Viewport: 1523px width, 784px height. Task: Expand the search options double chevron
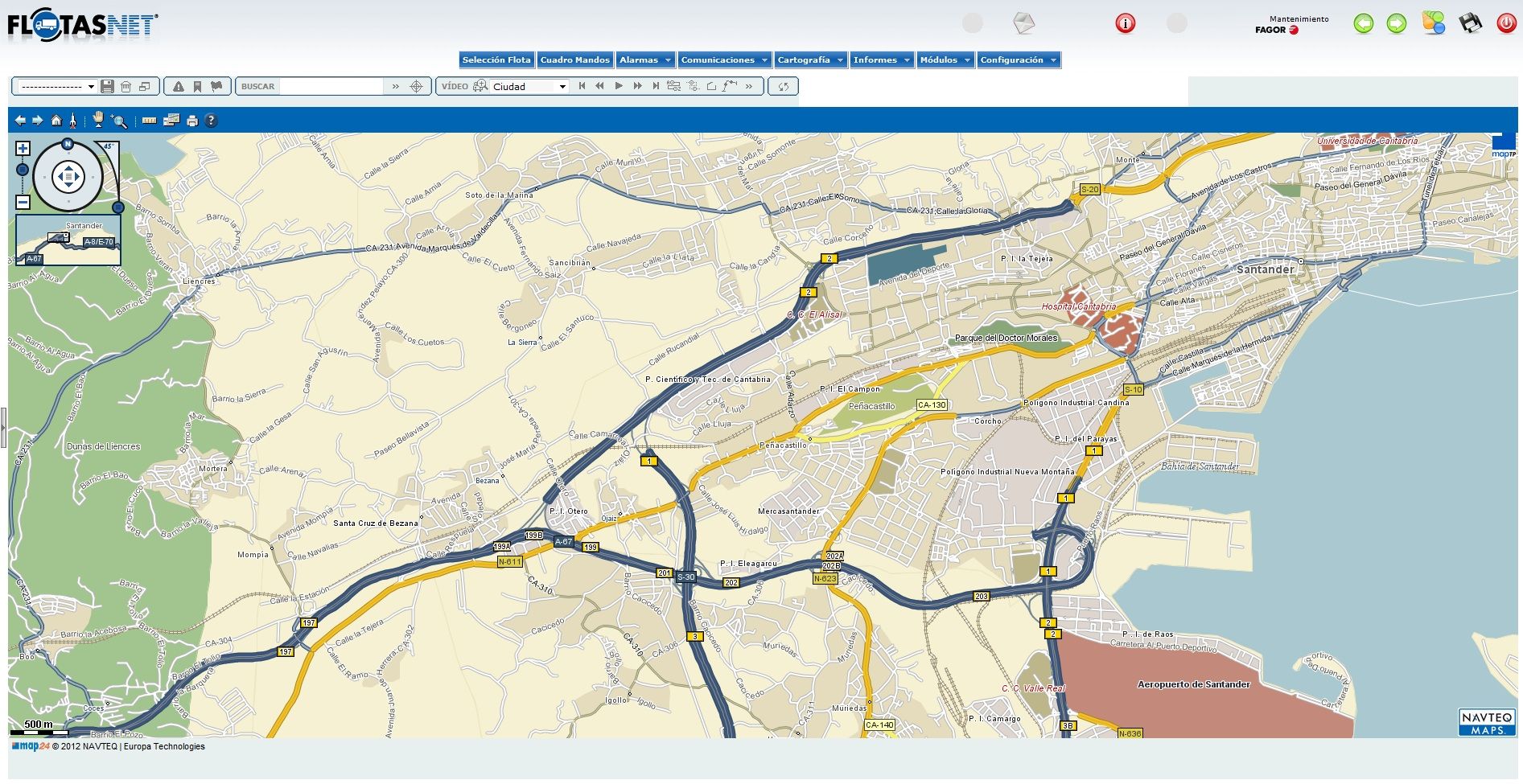pyautogui.click(x=395, y=86)
